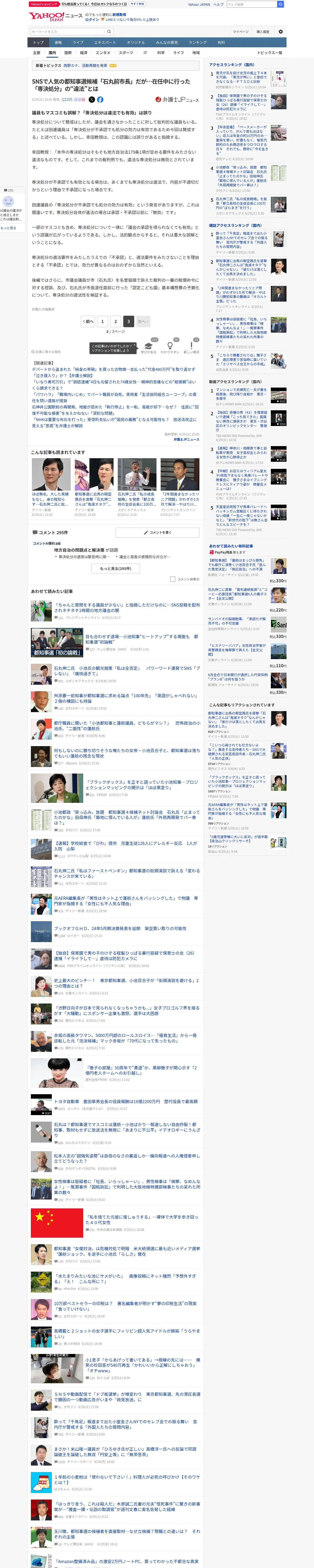Open article ブックオフGHD、24年5月期決算発表を延期
Screen dimensions: 314x1568
click(120, 928)
